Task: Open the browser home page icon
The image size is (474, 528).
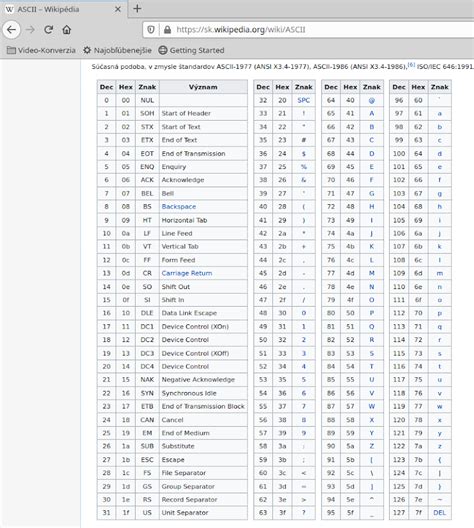Action: pos(67,30)
